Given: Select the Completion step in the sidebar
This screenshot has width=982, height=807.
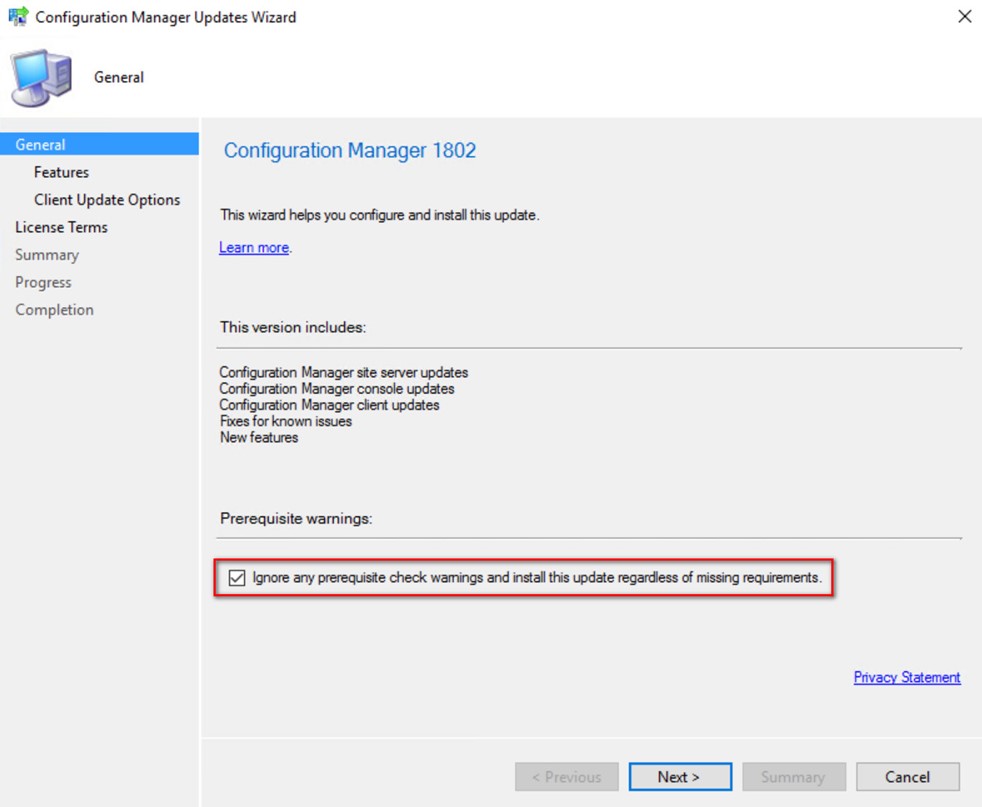Looking at the screenshot, I should pos(54,310).
